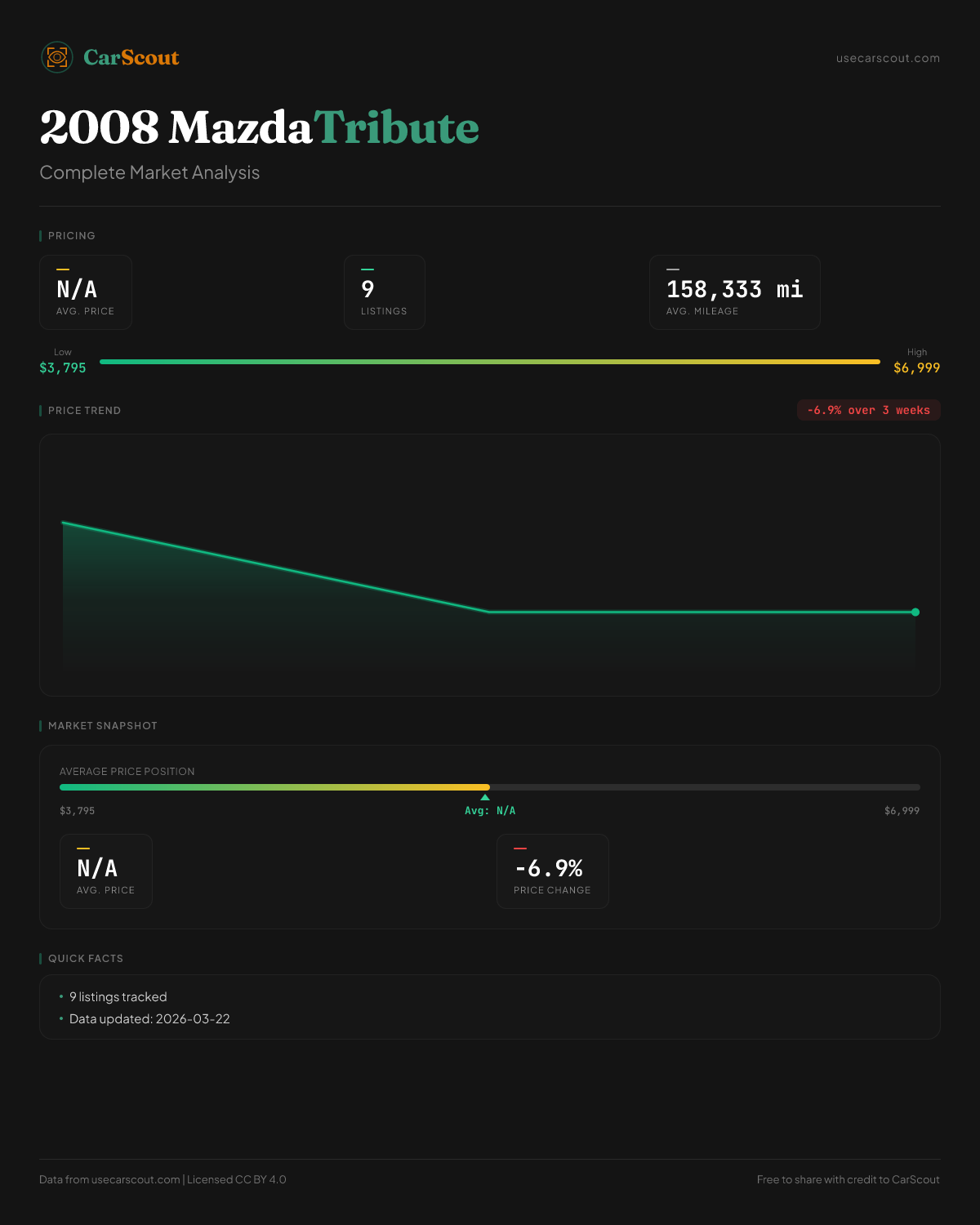
Task: Click "Free to share with credit to CarScout"
Action: coord(848,1179)
